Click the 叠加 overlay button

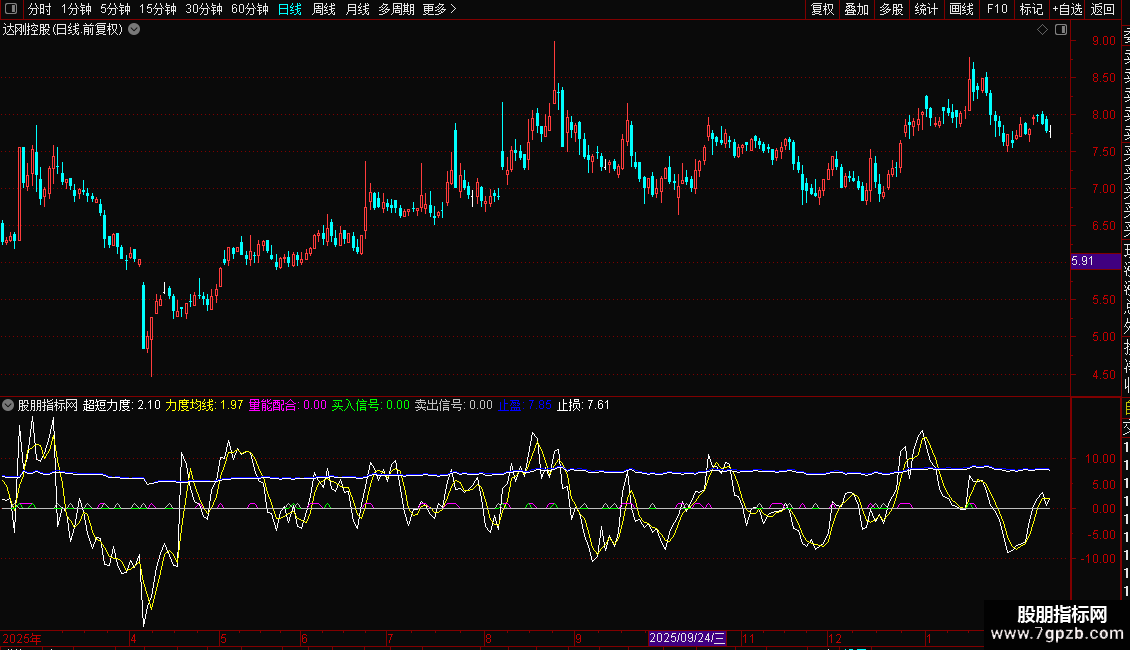coord(857,9)
